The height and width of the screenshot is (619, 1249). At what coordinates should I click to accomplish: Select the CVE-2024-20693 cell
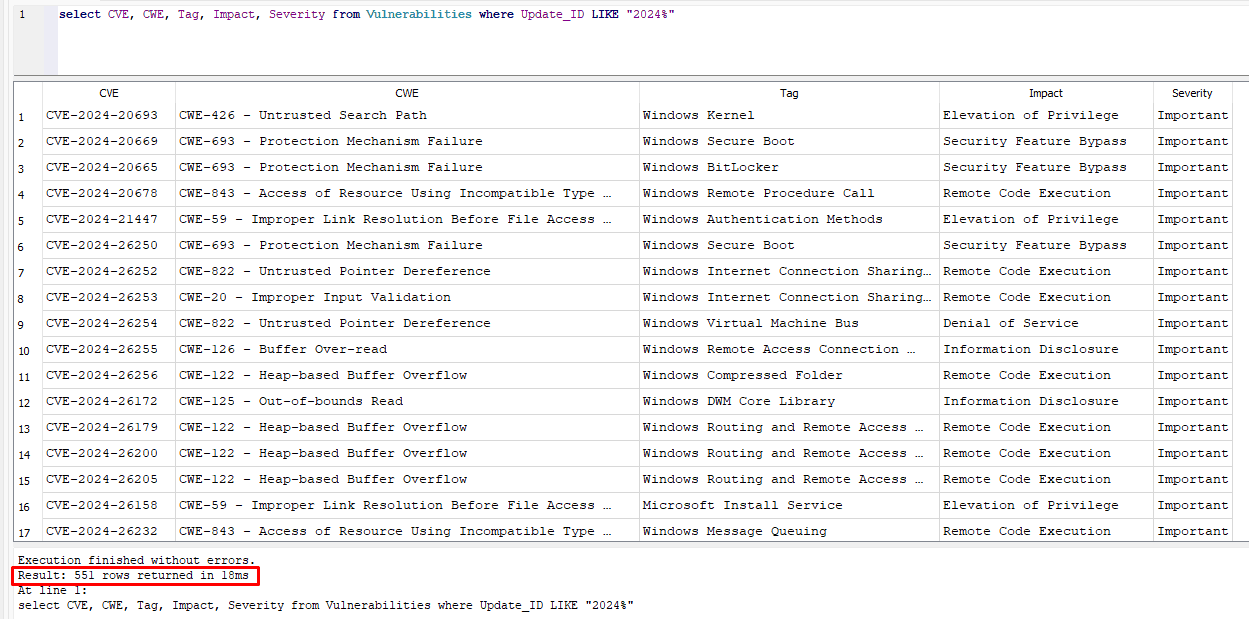pyautogui.click(x=102, y=115)
